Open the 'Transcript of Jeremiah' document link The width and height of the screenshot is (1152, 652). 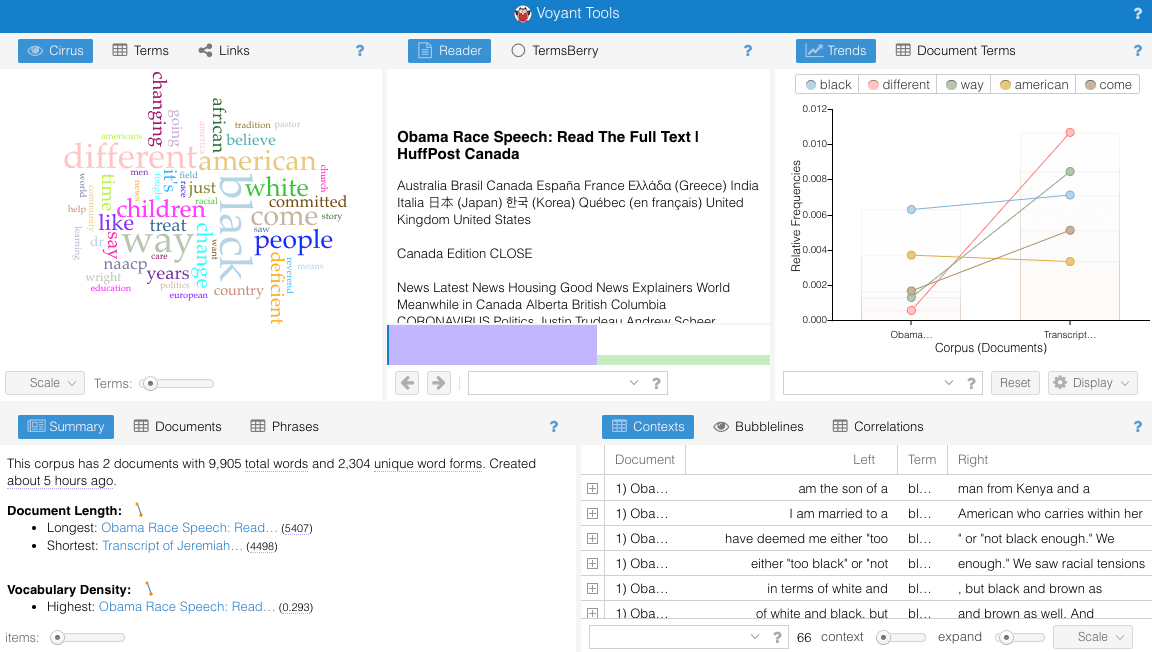pyautogui.click(x=172, y=545)
